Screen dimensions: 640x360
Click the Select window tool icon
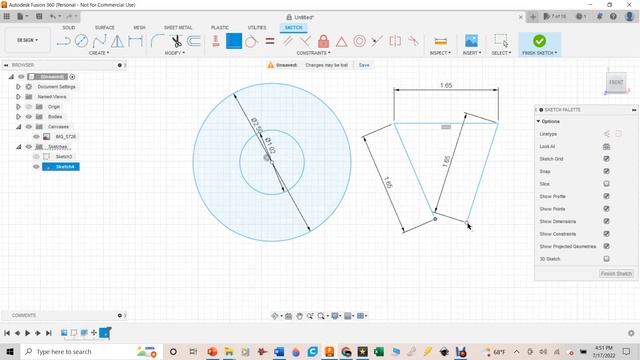coord(501,40)
